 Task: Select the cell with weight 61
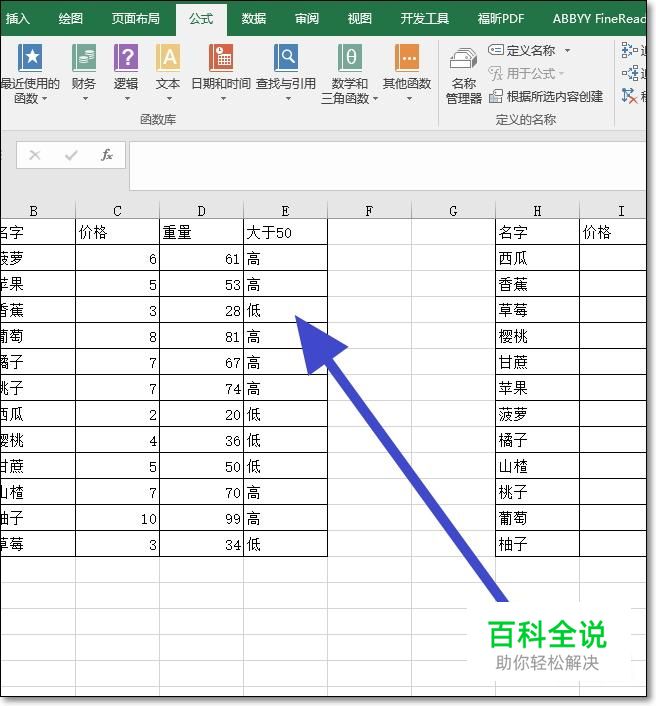201,258
